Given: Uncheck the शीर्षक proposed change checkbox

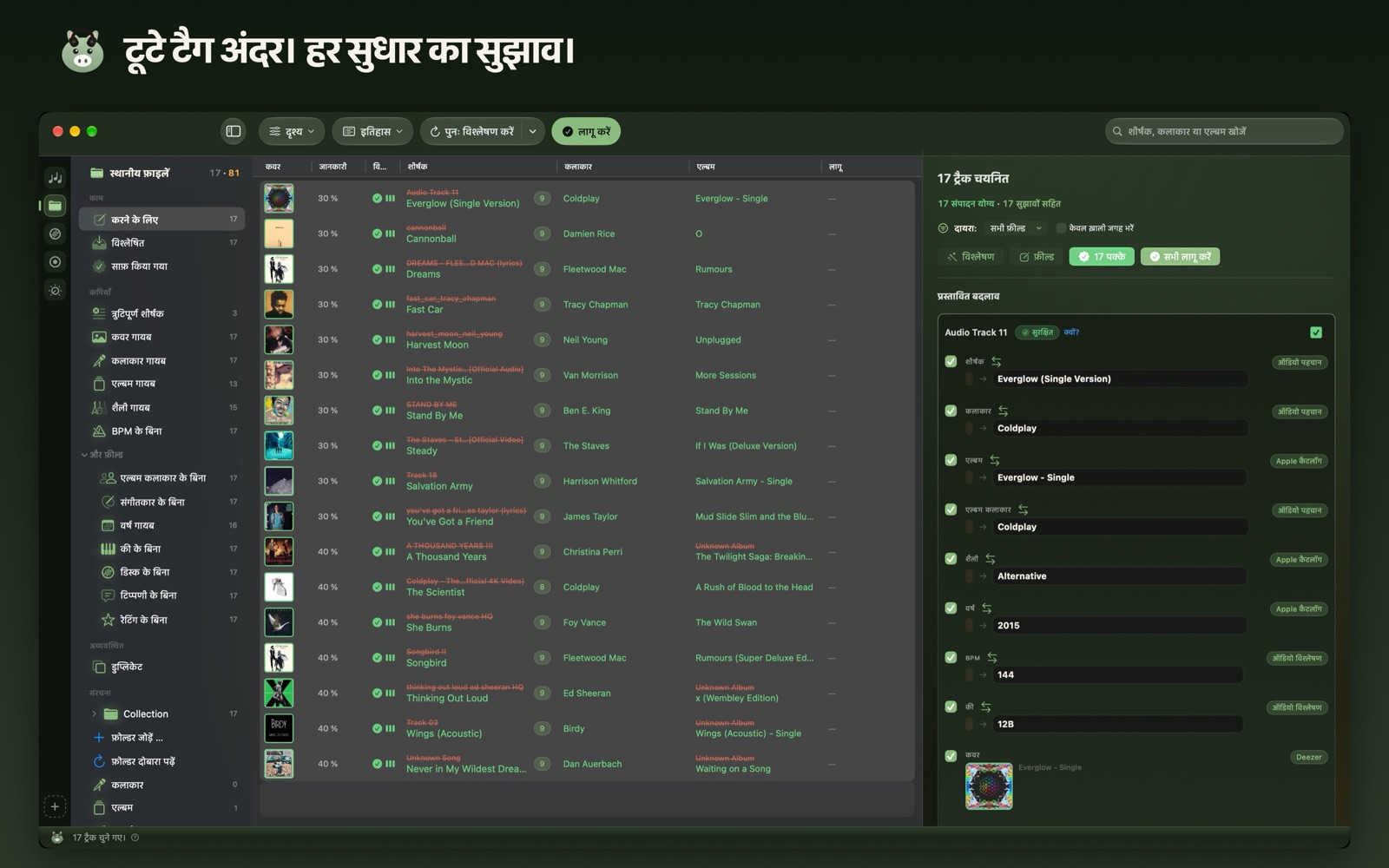Looking at the screenshot, I should (x=951, y=361).
